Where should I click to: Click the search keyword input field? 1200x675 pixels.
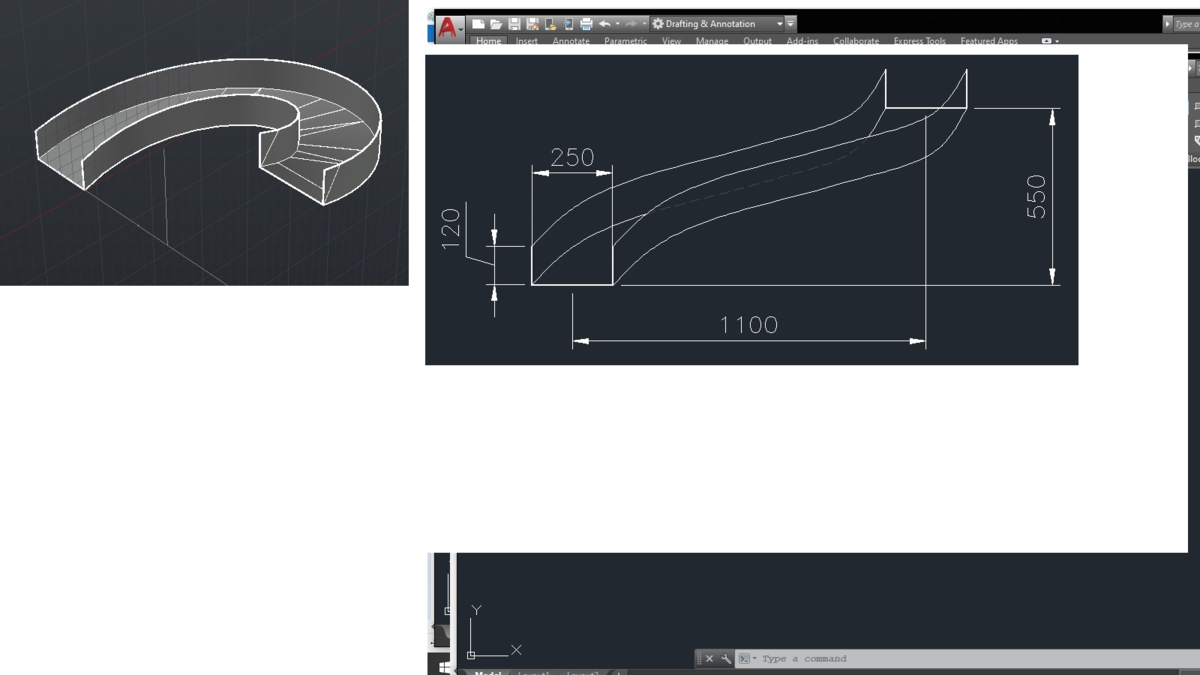click(x=1187, y=24)
